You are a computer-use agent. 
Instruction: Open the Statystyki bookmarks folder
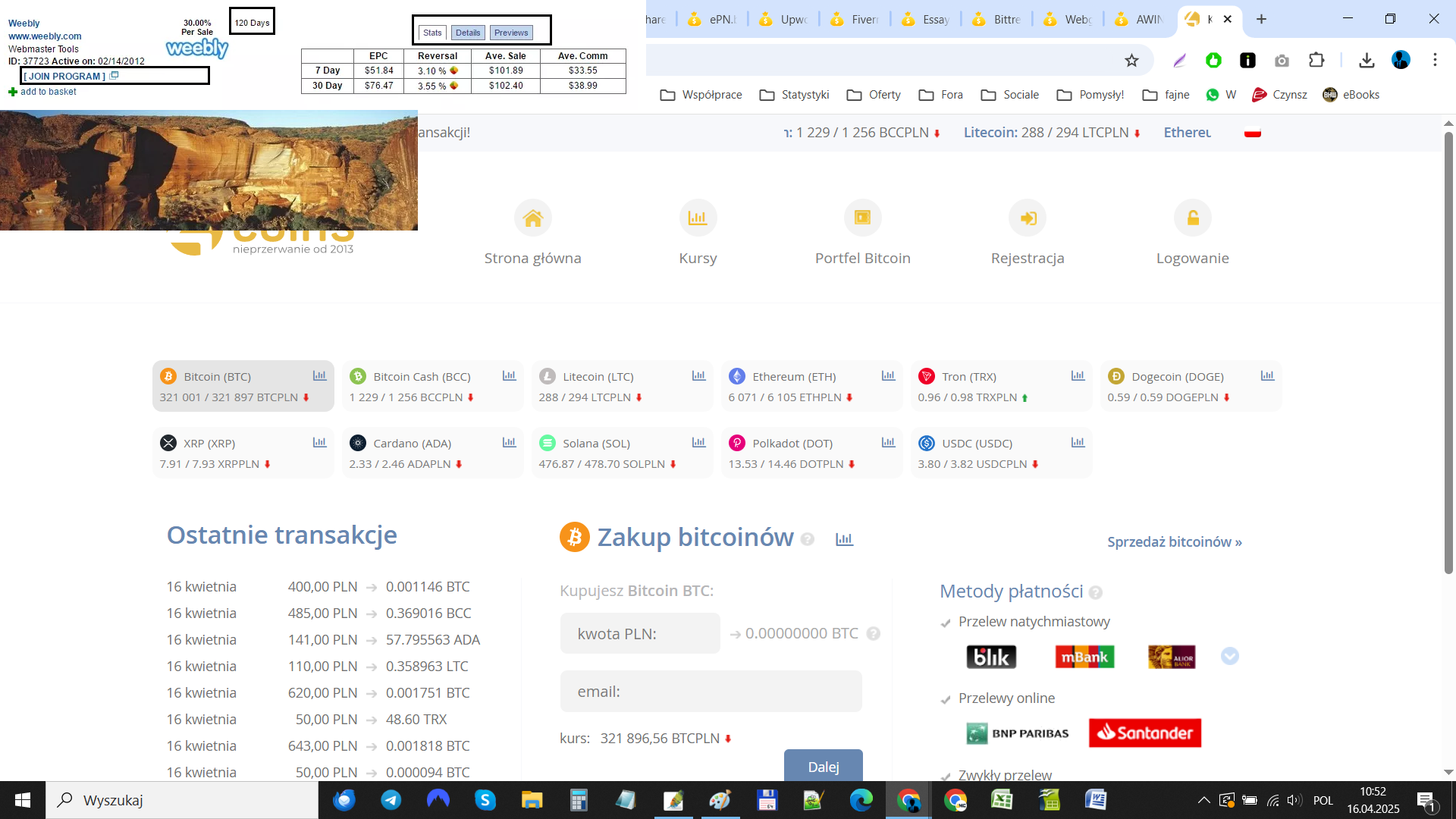click(794, 95)
